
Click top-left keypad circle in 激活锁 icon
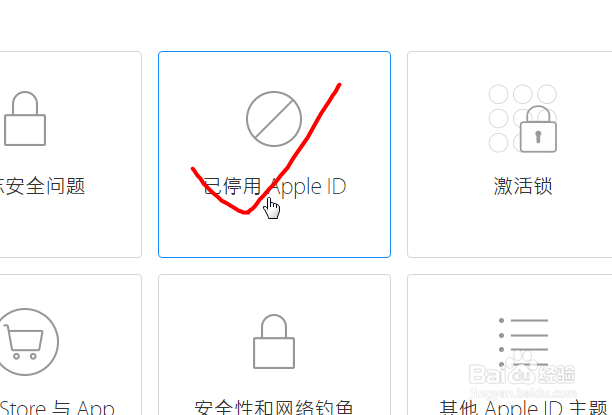point(498,94)
